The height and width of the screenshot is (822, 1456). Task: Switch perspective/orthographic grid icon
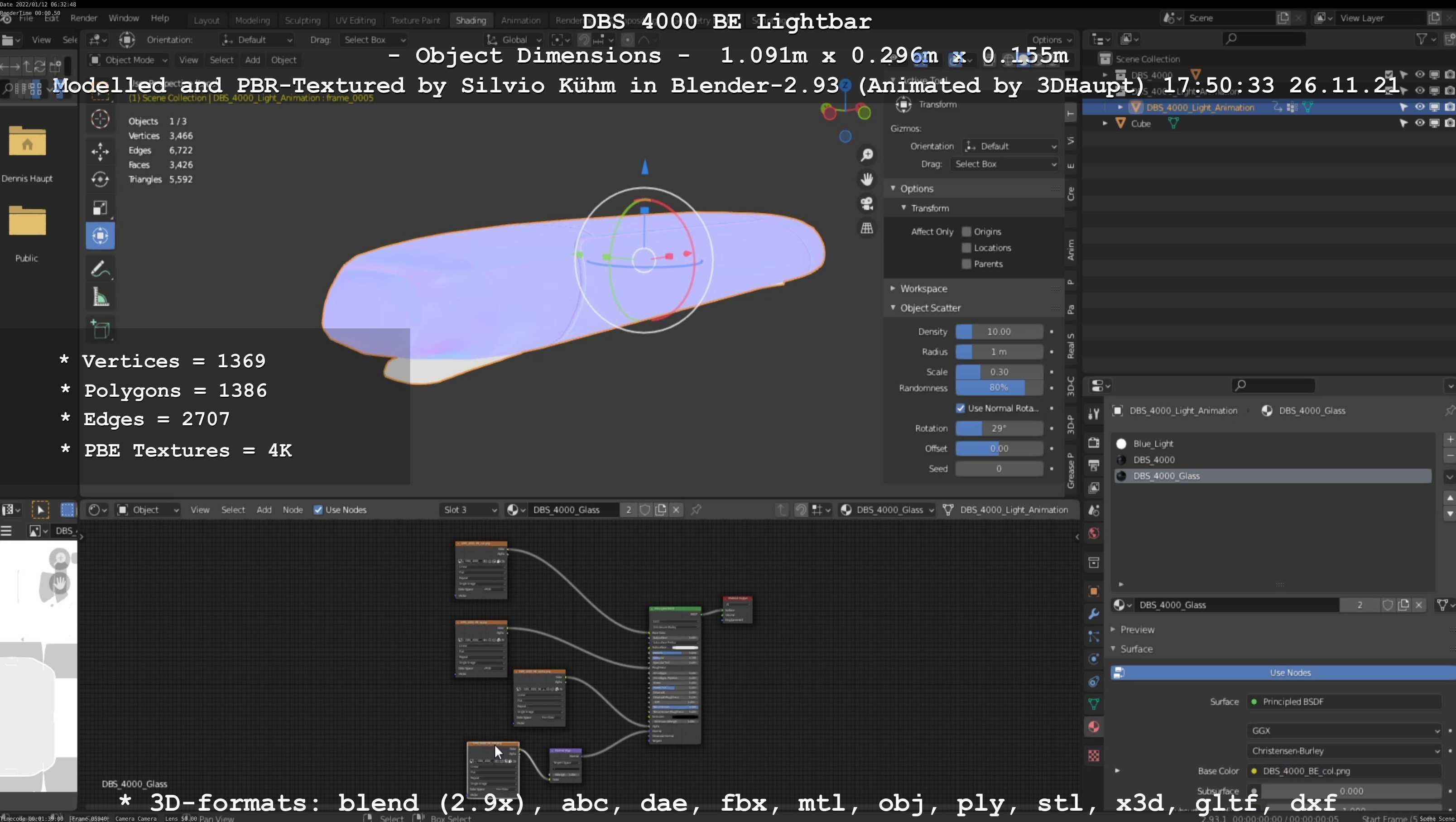pyautogui.click(x=866, y=228)
